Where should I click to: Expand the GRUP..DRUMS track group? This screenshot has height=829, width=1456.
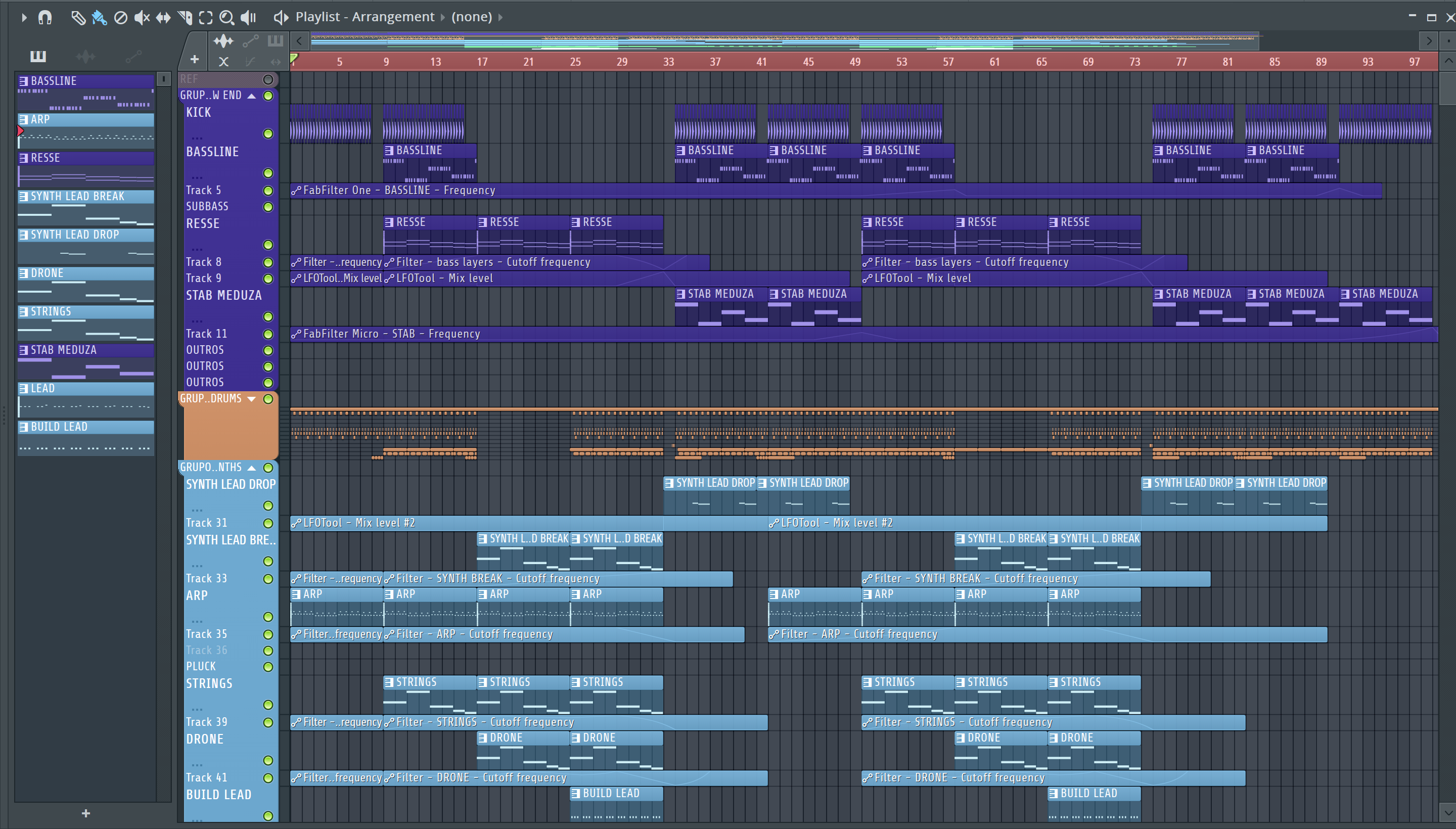coord(251,399)
